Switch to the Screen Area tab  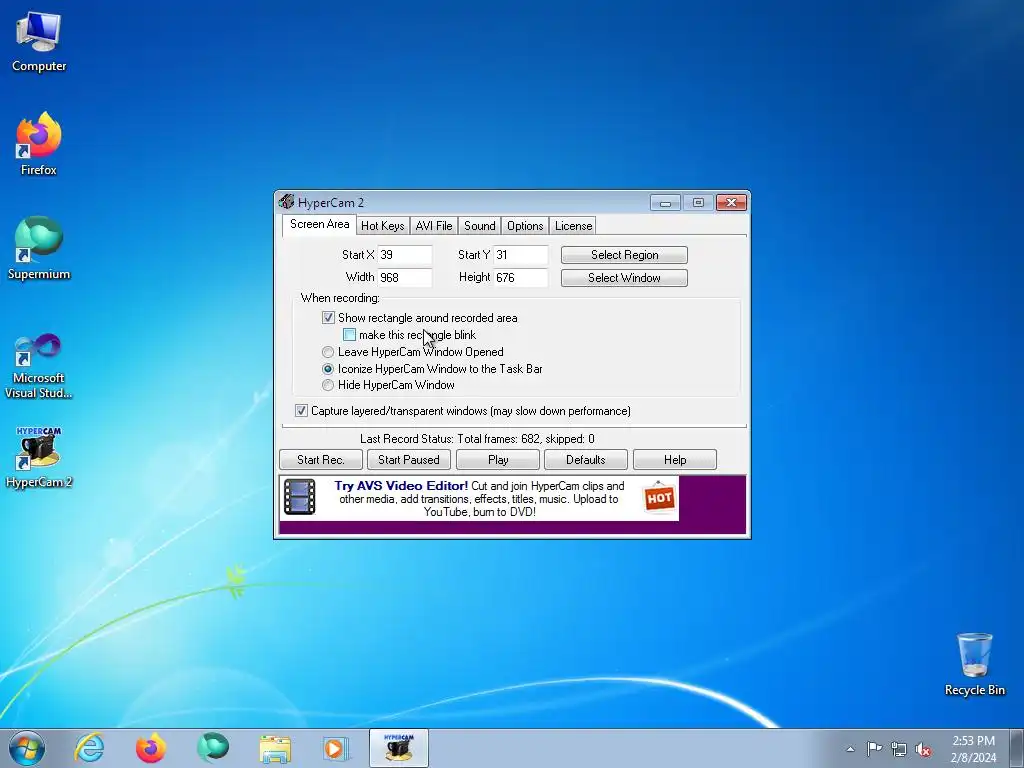pos(319,224)
